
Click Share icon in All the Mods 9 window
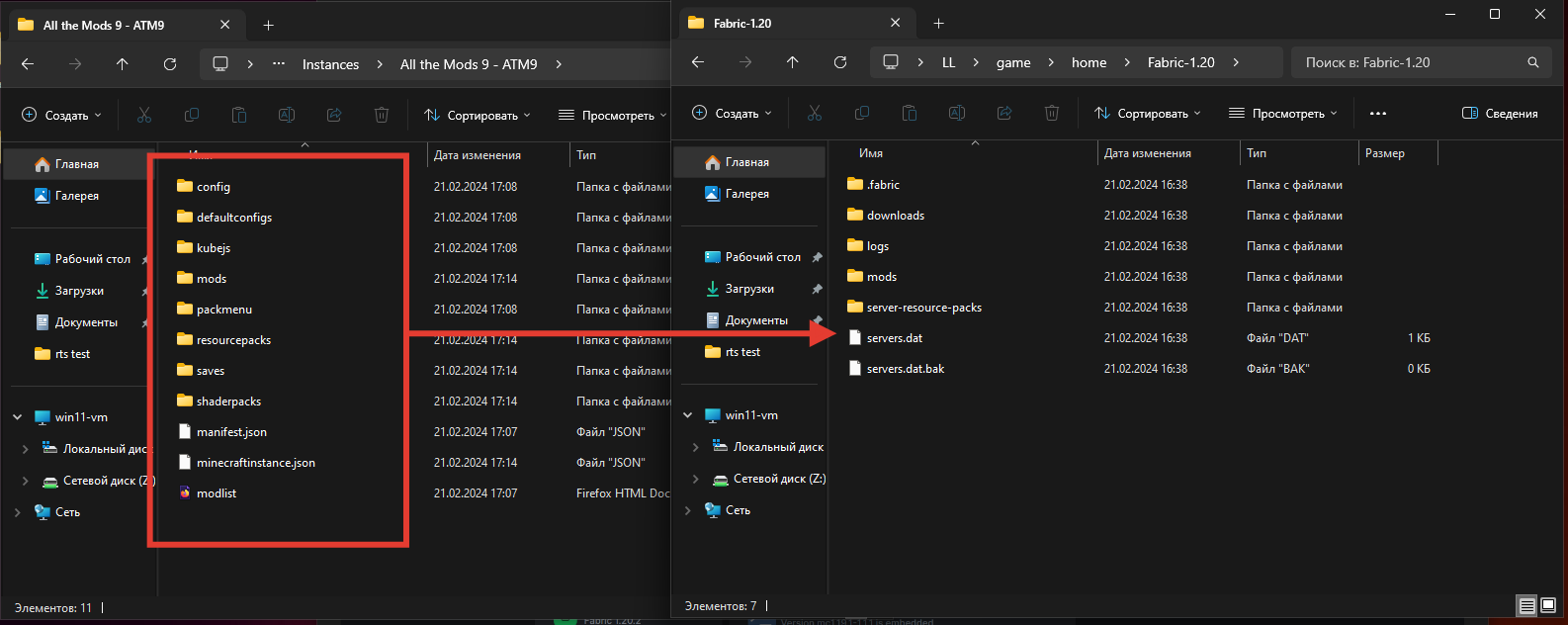pos(334,116)
